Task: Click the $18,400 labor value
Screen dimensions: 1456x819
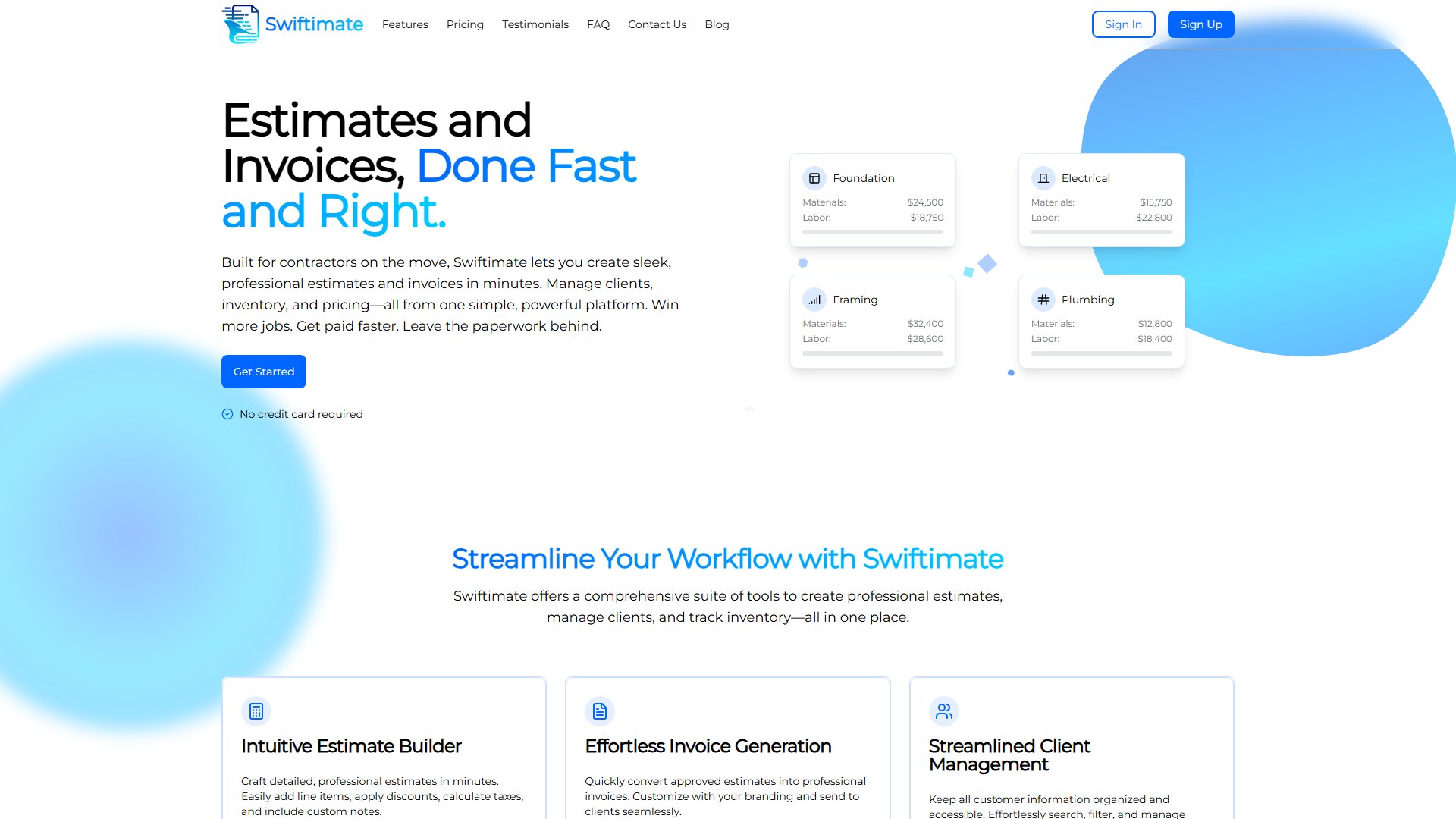Action: (1155, 339)
